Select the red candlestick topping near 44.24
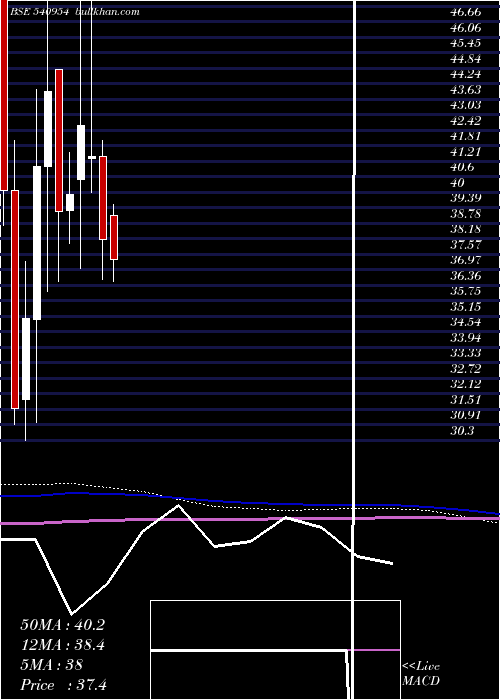The image size is (500, 700). point(59,140)
